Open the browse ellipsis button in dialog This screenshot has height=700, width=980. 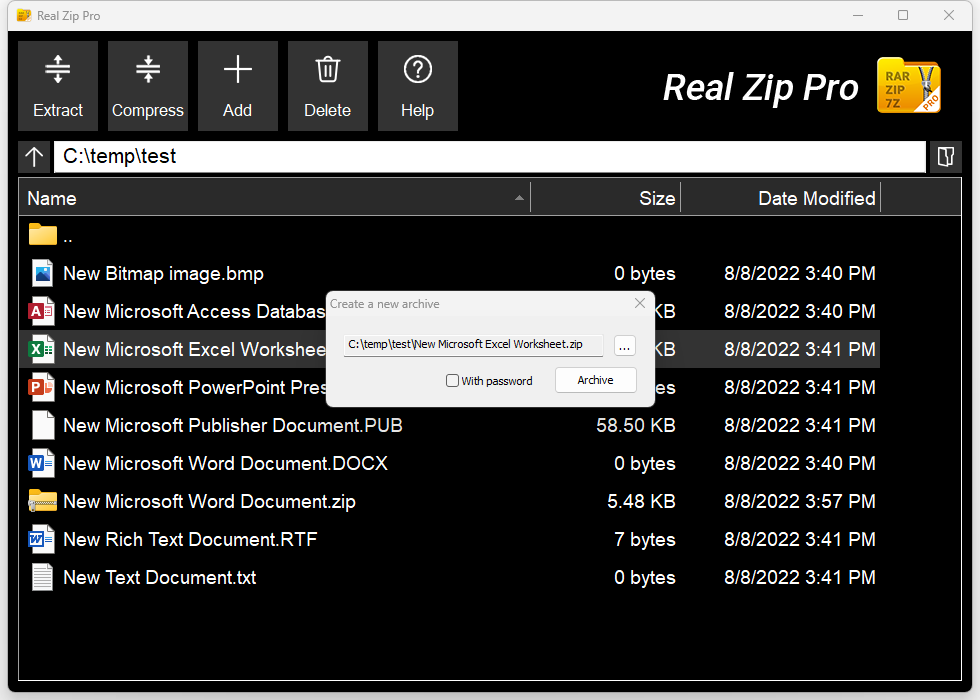tap(624, 346)
